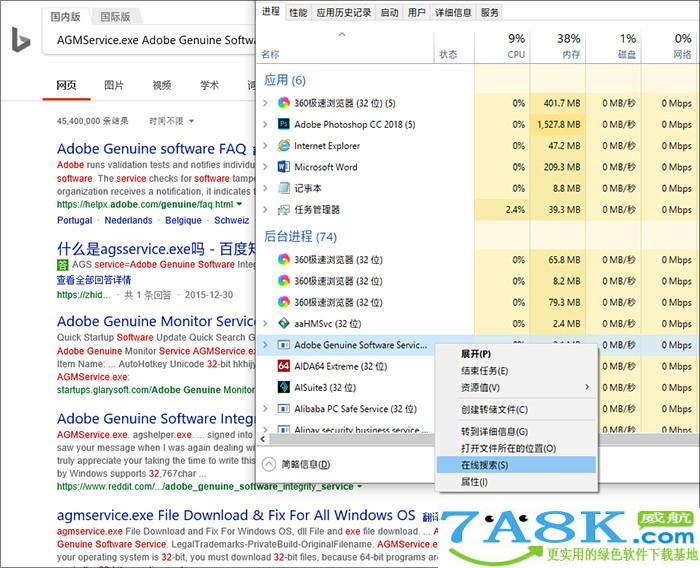
Task: Expand the 记事本 process row
Action: point(266,188)
